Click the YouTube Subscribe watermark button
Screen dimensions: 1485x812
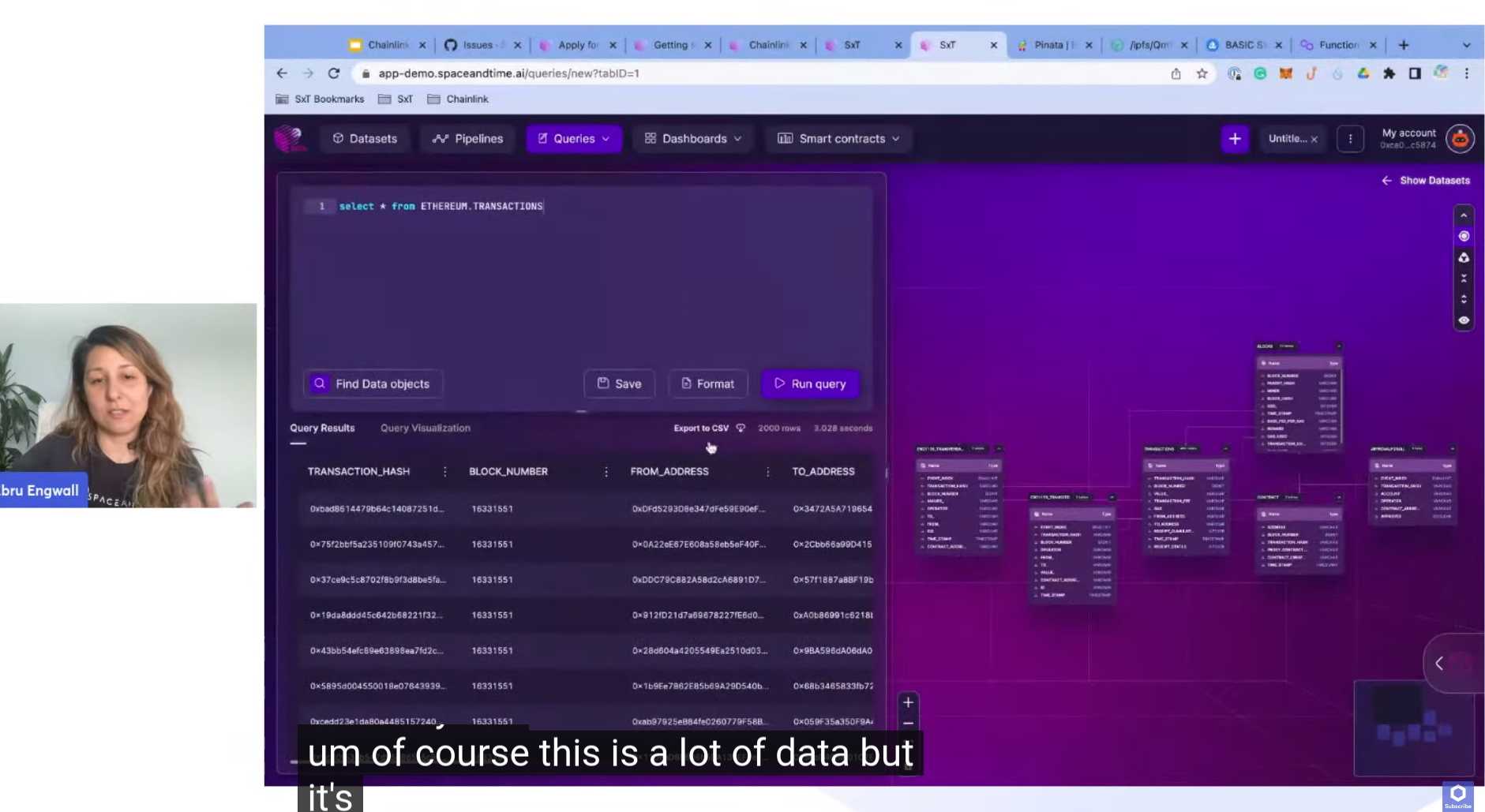(x=1457, y=796)
